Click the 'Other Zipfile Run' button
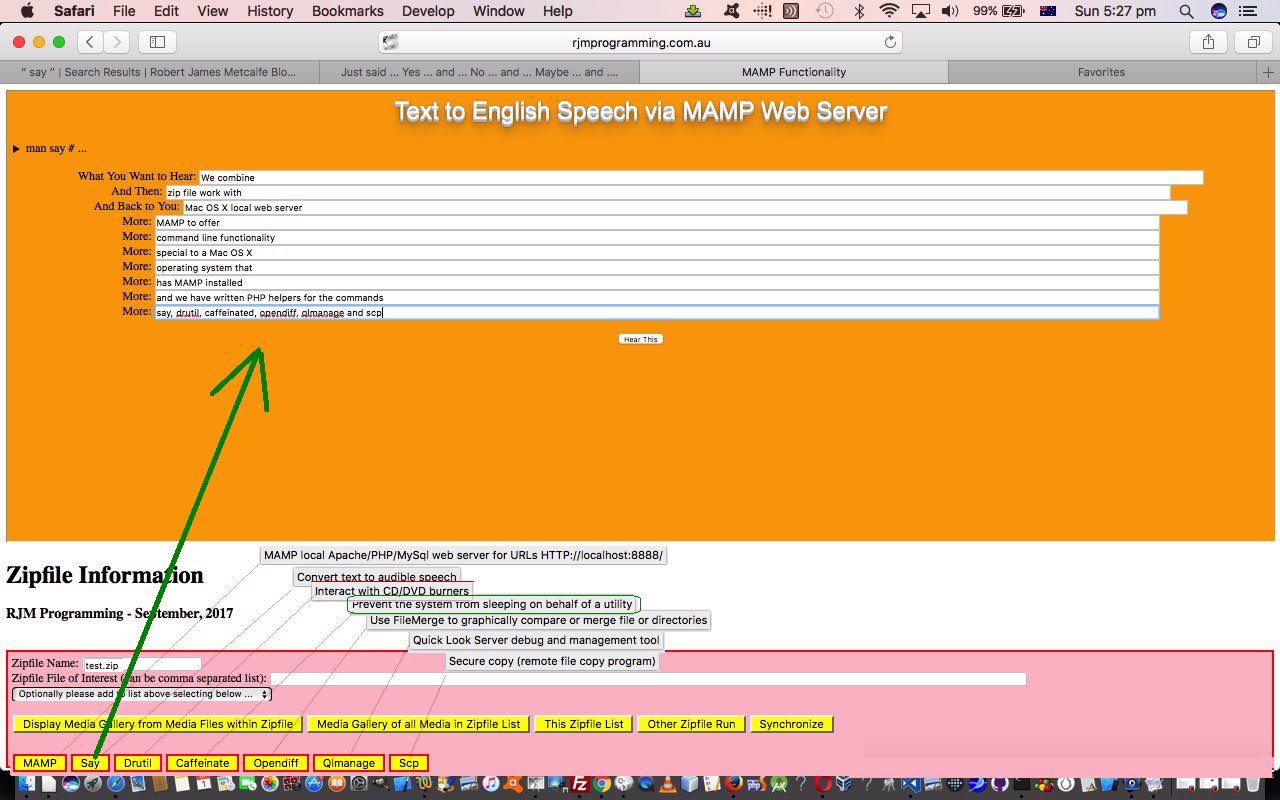This screenshot has width=1280, height=800. (x=691, y=724)
